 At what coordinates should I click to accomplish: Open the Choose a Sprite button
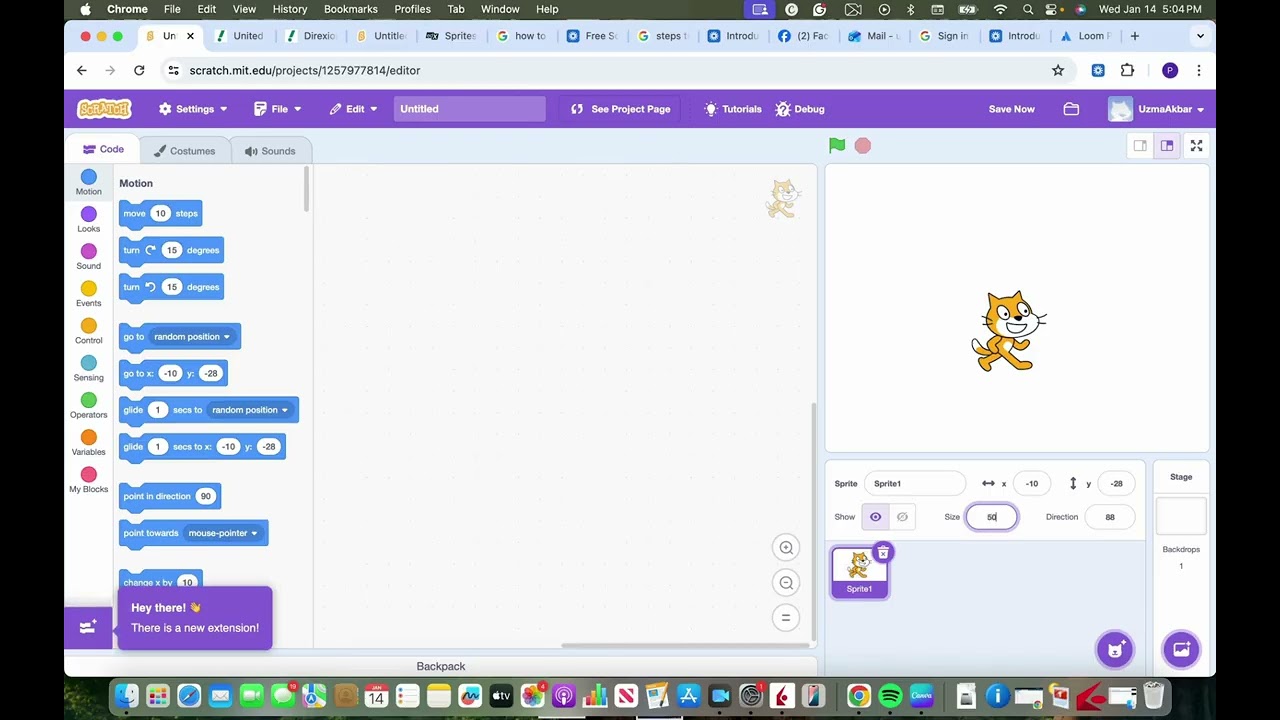tap(1115, 649)
